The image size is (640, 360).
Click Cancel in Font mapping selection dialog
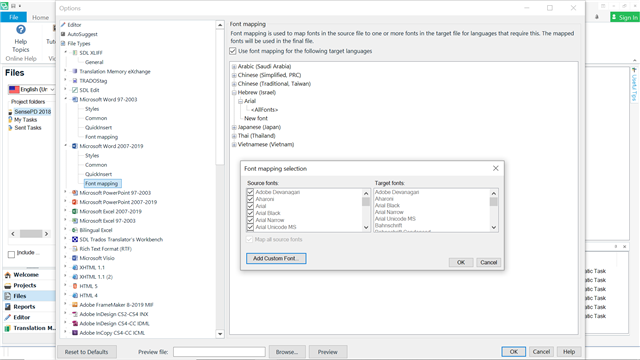(488, 262)
